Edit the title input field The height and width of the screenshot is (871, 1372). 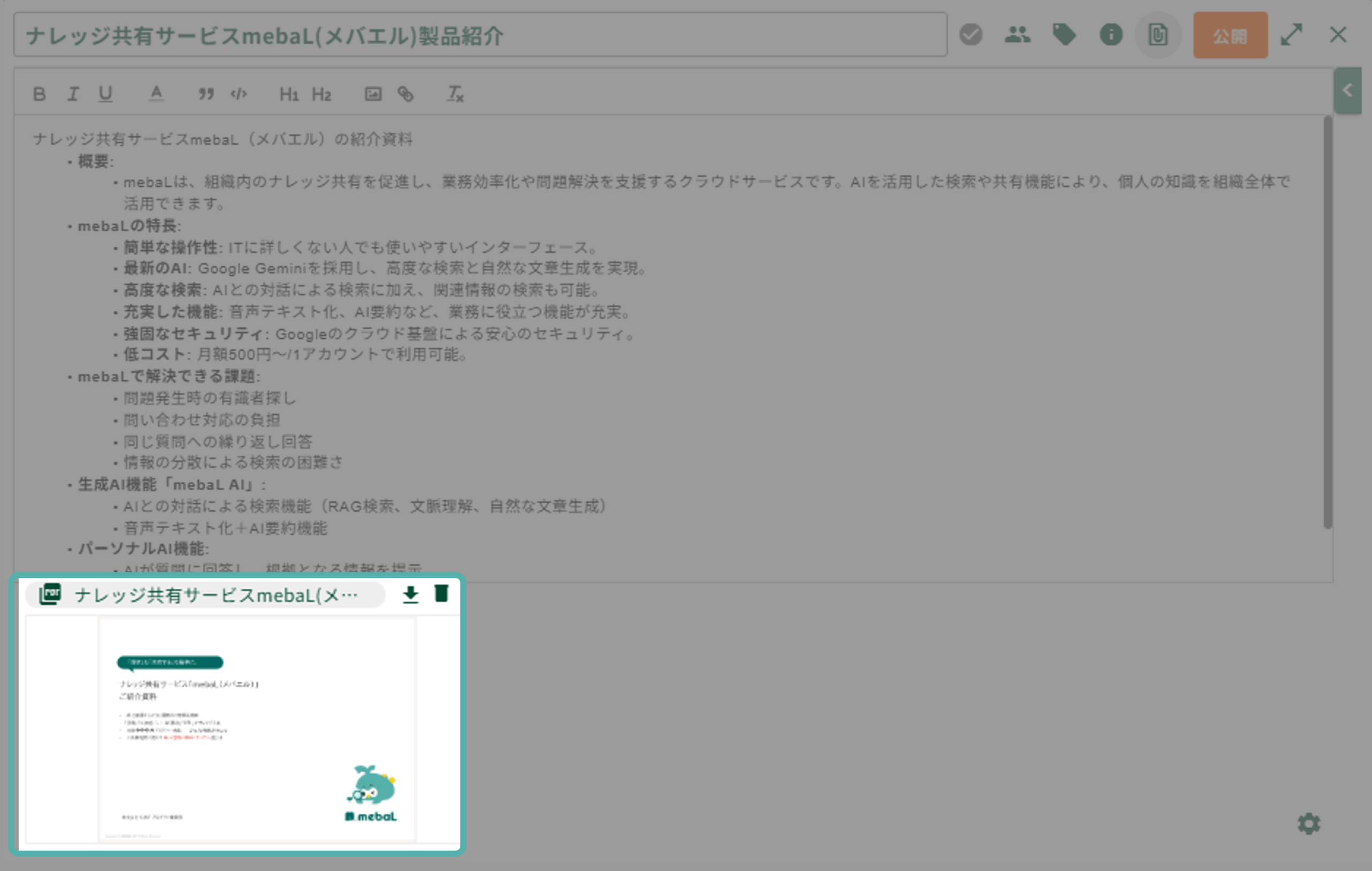480,35
